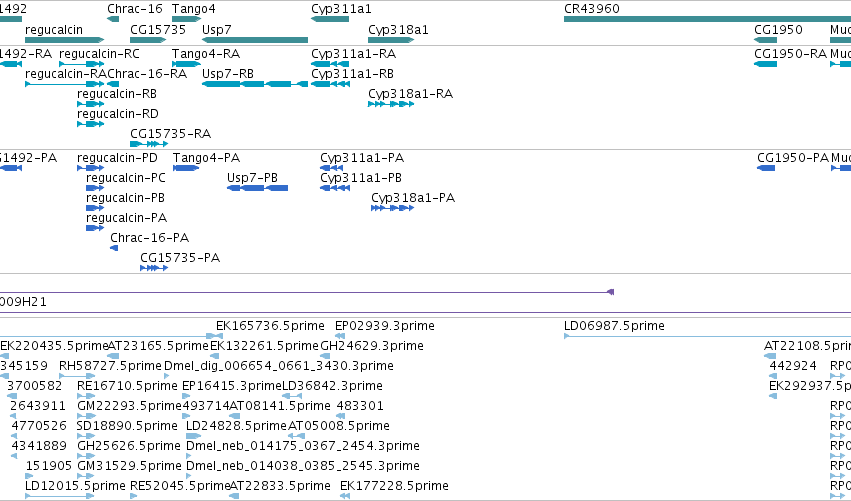Click EST GM22293.5prime

(x=129, y=406)
